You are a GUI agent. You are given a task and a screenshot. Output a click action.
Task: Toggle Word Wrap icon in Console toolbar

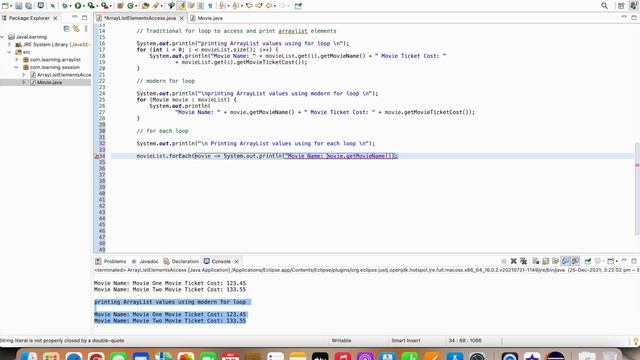[556, 261]
